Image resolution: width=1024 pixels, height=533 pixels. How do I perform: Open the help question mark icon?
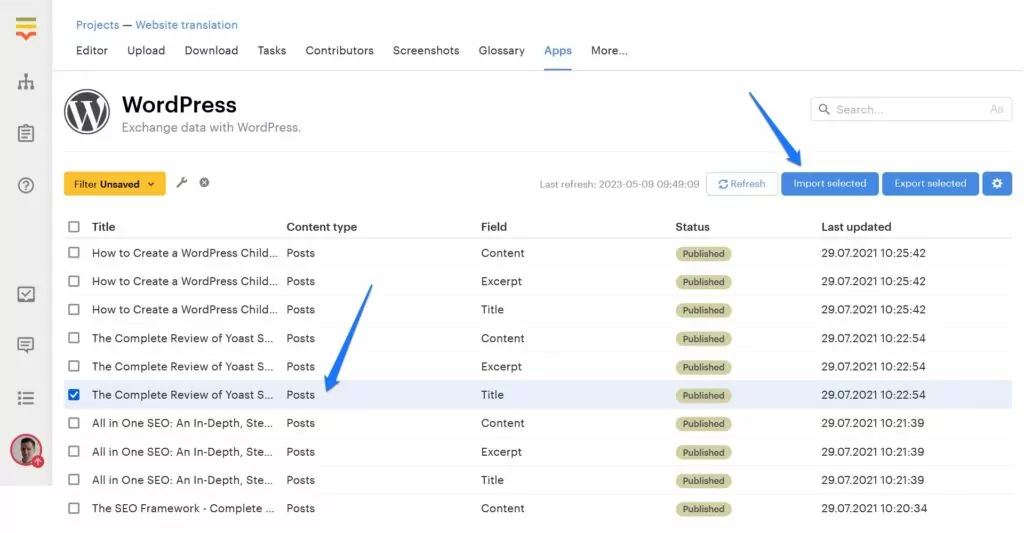coord(26,185)
